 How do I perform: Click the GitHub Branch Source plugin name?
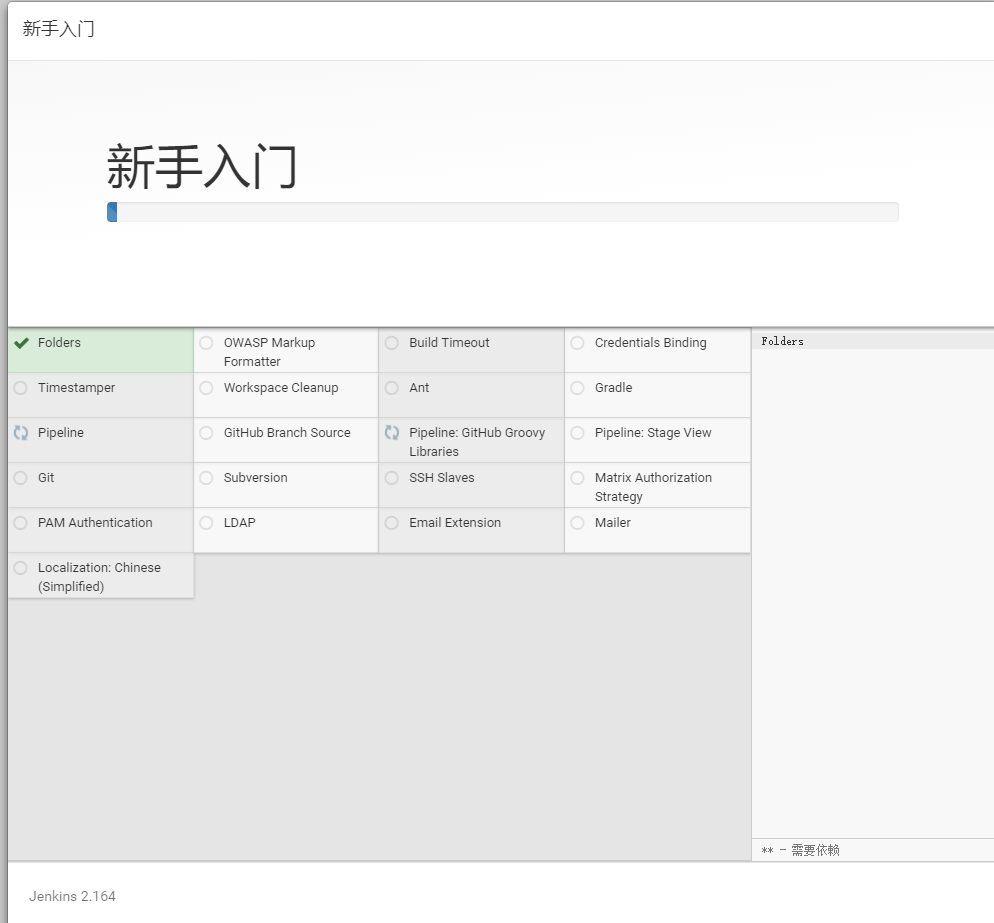coord(287,433)
